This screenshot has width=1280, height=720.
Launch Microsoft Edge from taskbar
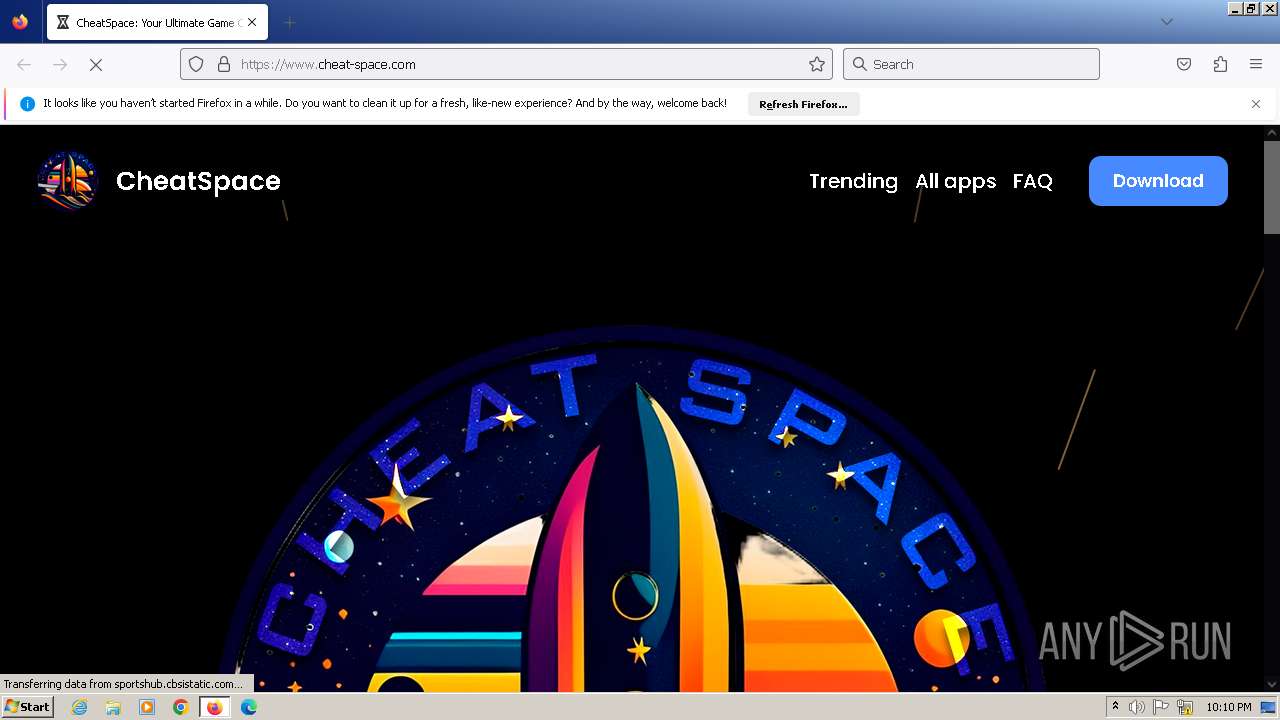[249, 707]
